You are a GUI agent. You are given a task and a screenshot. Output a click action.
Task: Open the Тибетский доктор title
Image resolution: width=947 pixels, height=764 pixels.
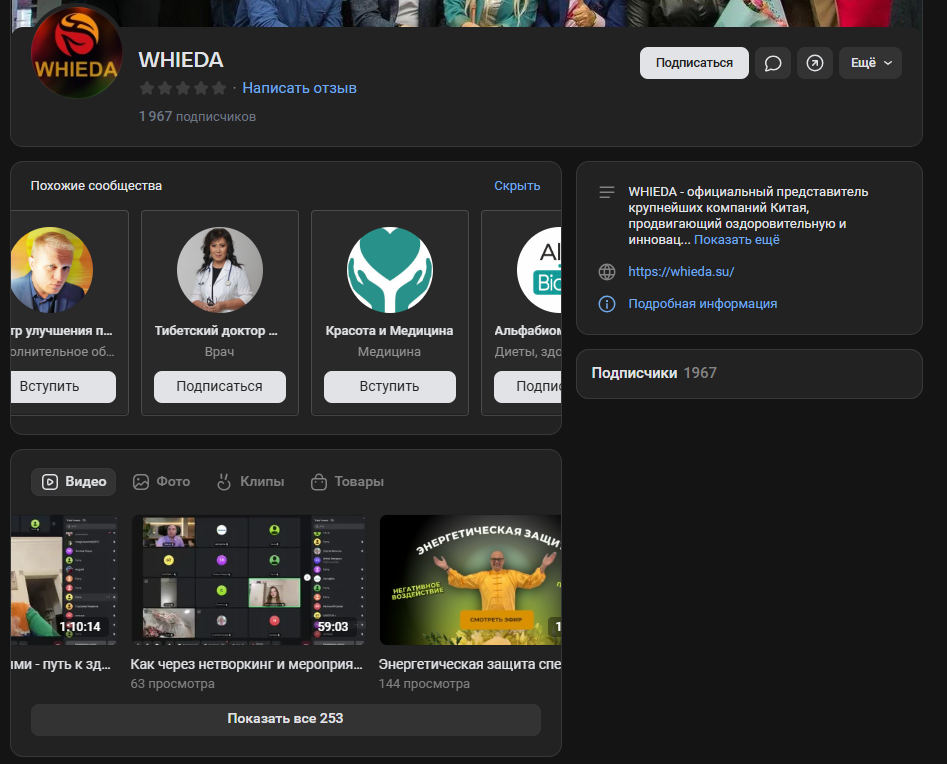216,331
